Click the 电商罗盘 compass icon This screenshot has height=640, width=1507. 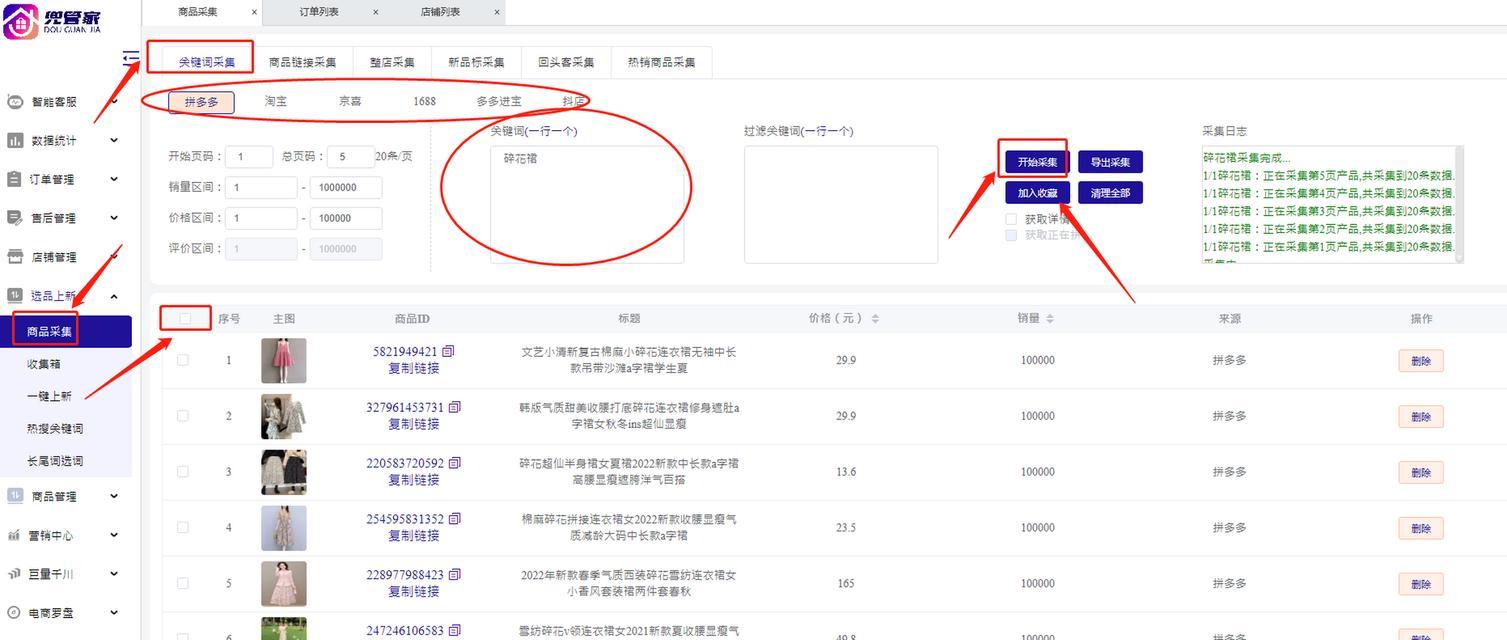click(15, 613)
